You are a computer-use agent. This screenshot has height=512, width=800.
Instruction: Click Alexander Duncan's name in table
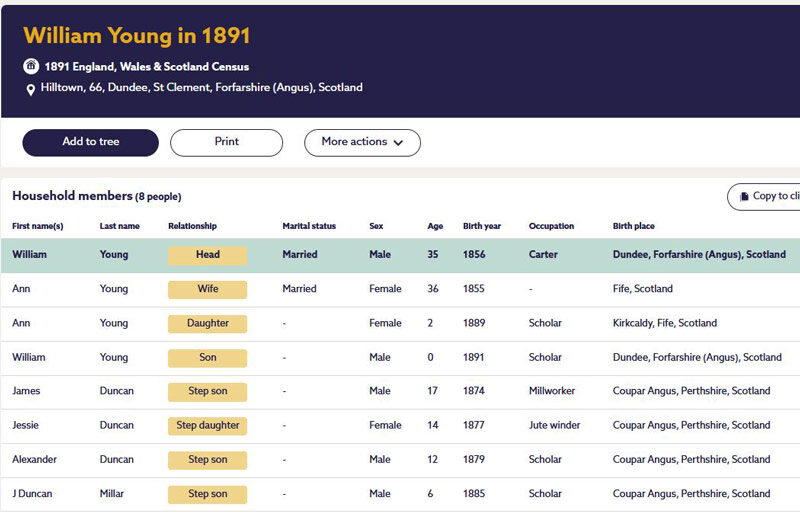click(x=35, y=459)
